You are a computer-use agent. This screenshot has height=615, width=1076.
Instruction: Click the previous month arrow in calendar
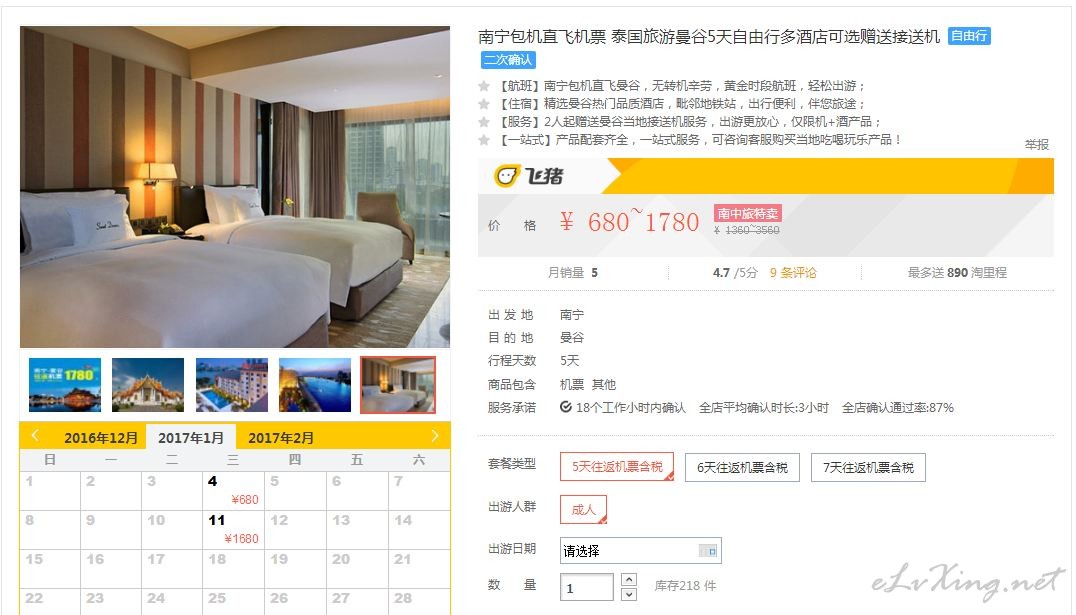pos(35,436)
